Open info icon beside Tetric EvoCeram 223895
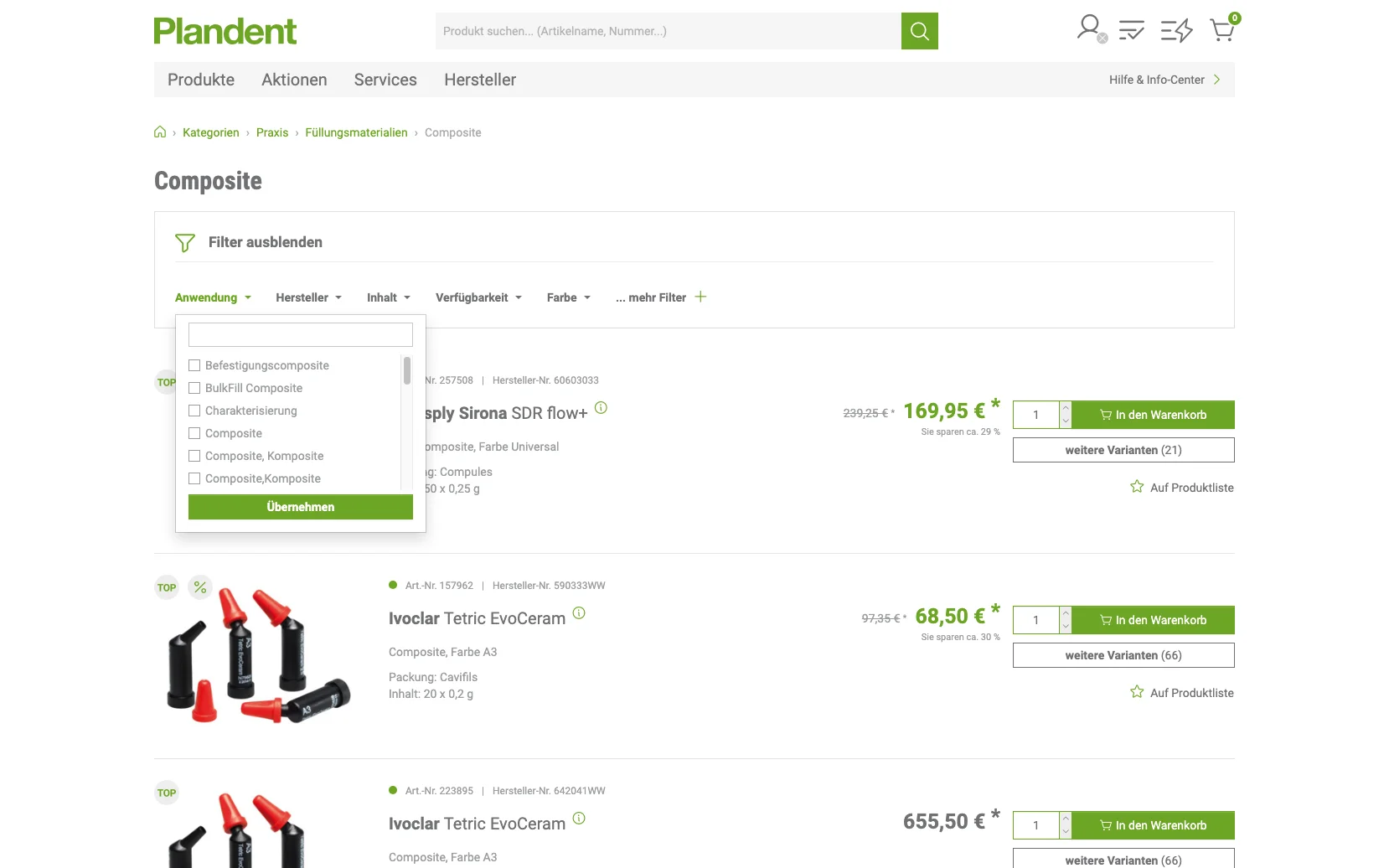Image resolution: width=1389 pixels, height=868 pixels. tap(579, 819)
